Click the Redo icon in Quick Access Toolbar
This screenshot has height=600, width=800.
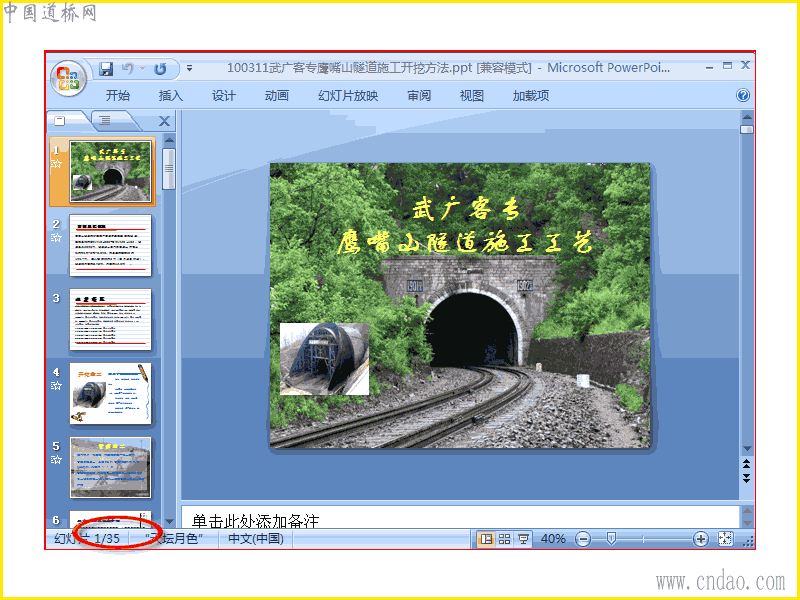[161, 69]
